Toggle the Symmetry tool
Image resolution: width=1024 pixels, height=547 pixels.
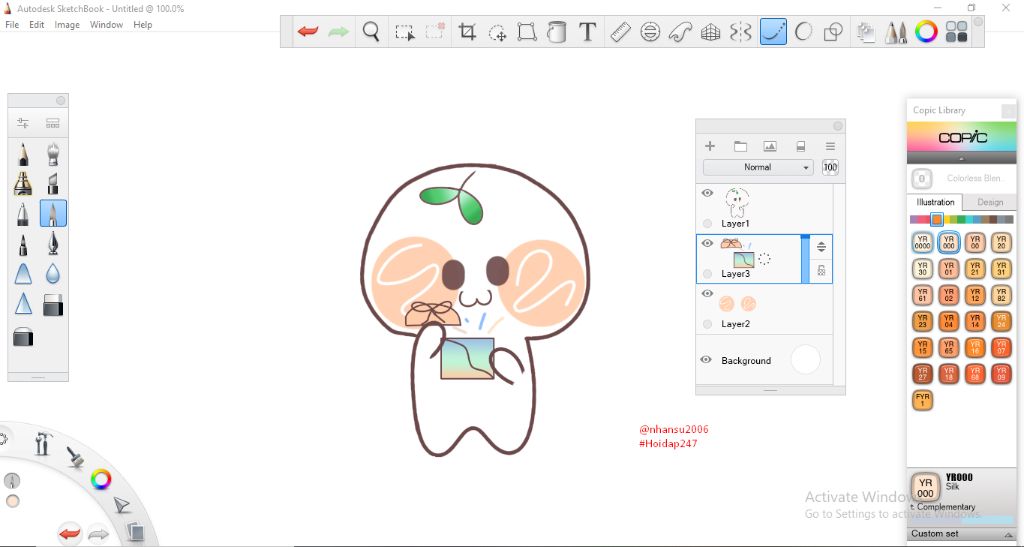(741, 31)
